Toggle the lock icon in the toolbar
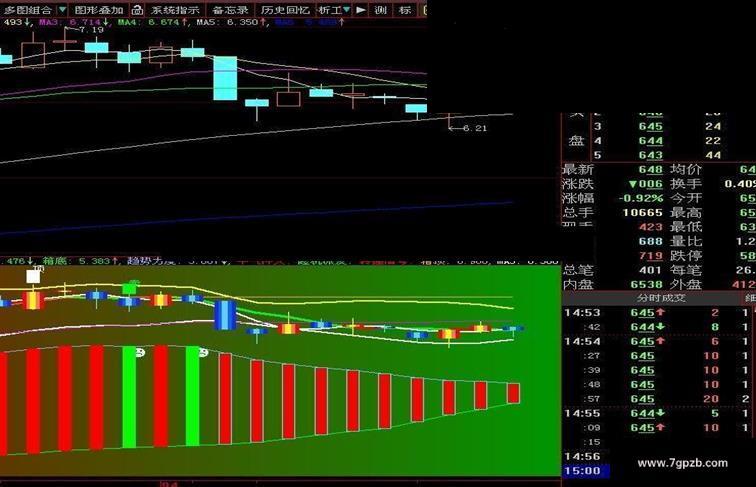756x487 pixels. [x=137, y=10]
